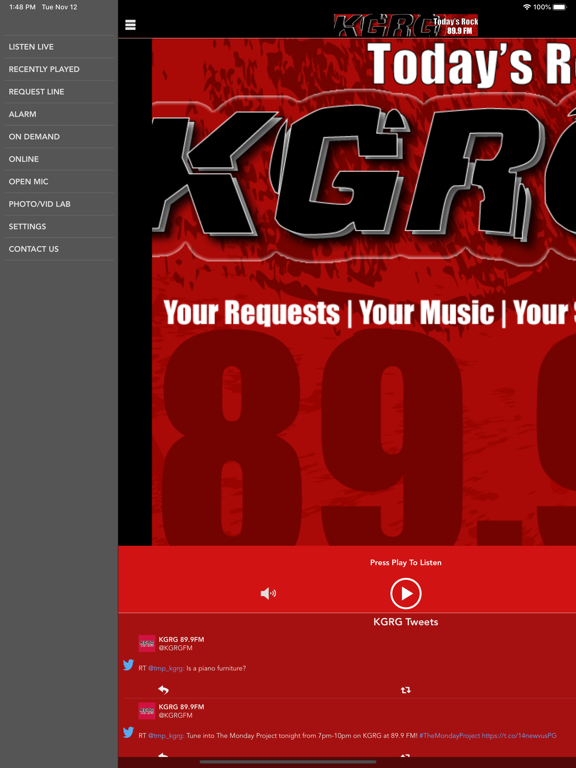Start the live stream with play button
Screen dimensions: 576x768
point(406,594)
